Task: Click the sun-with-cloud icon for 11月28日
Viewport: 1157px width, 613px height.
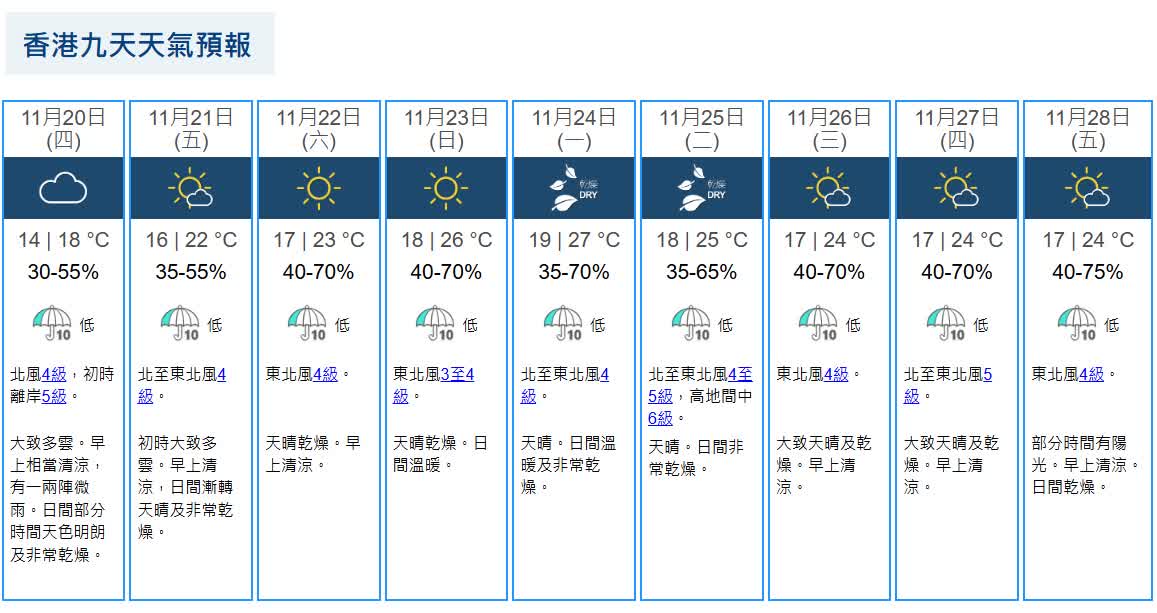Action: tap(1087, 187)
